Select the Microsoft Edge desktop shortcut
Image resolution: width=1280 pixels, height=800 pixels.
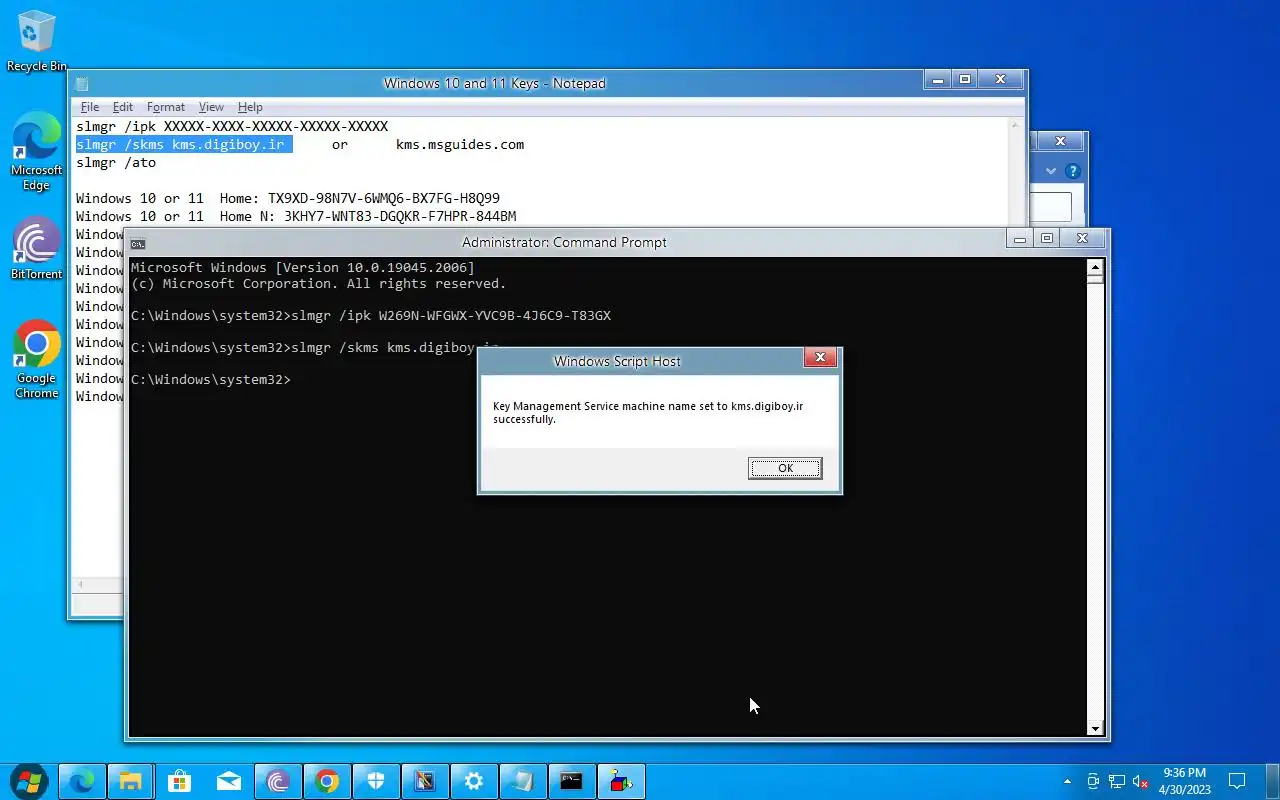pyautogui.click(x=37, y=151)
